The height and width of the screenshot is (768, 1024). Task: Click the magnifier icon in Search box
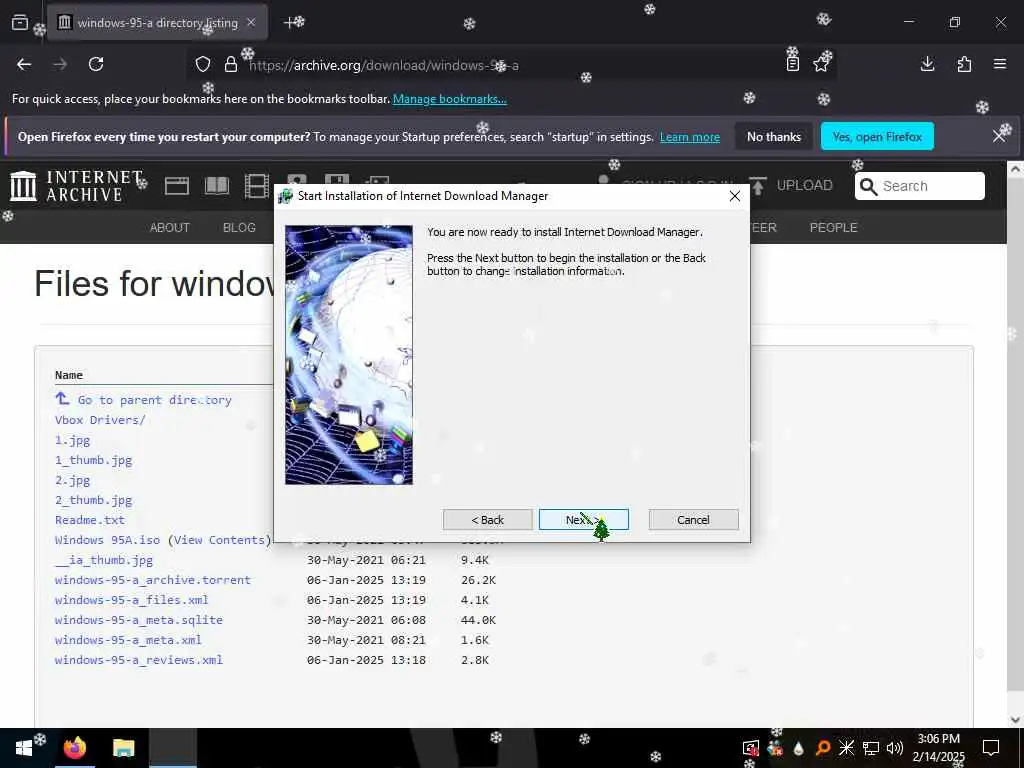click(868, 187)
